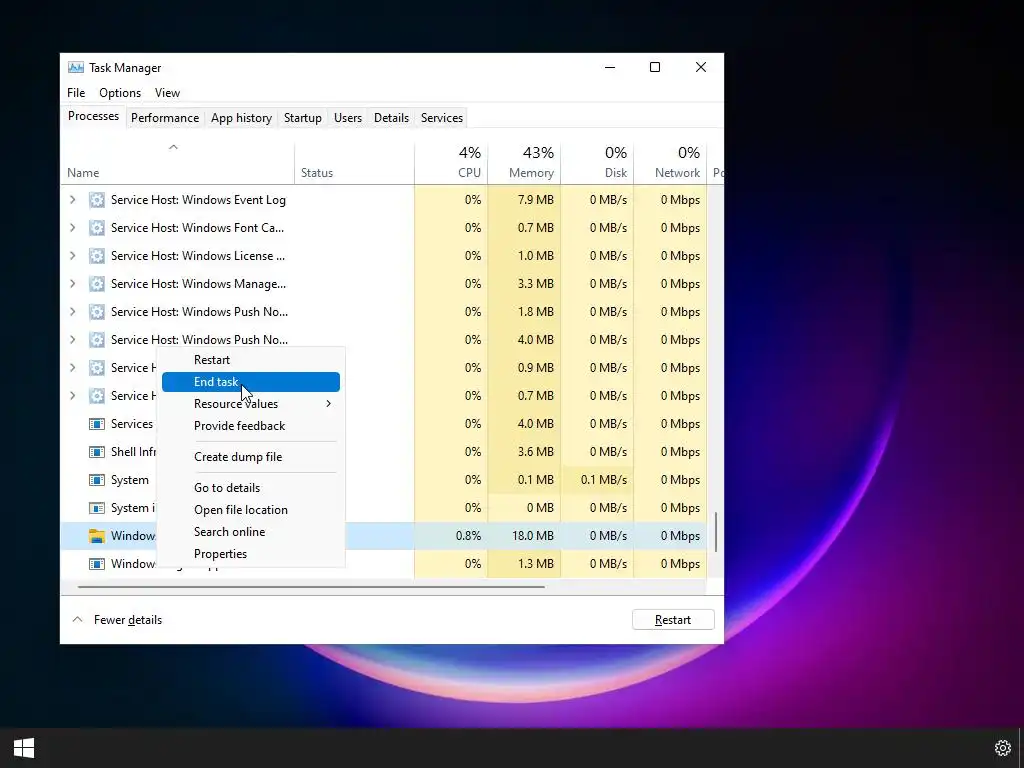Viewport: 1024px width, 768px height.
Task: Sort by the Name column header
Action: (178, 164)
